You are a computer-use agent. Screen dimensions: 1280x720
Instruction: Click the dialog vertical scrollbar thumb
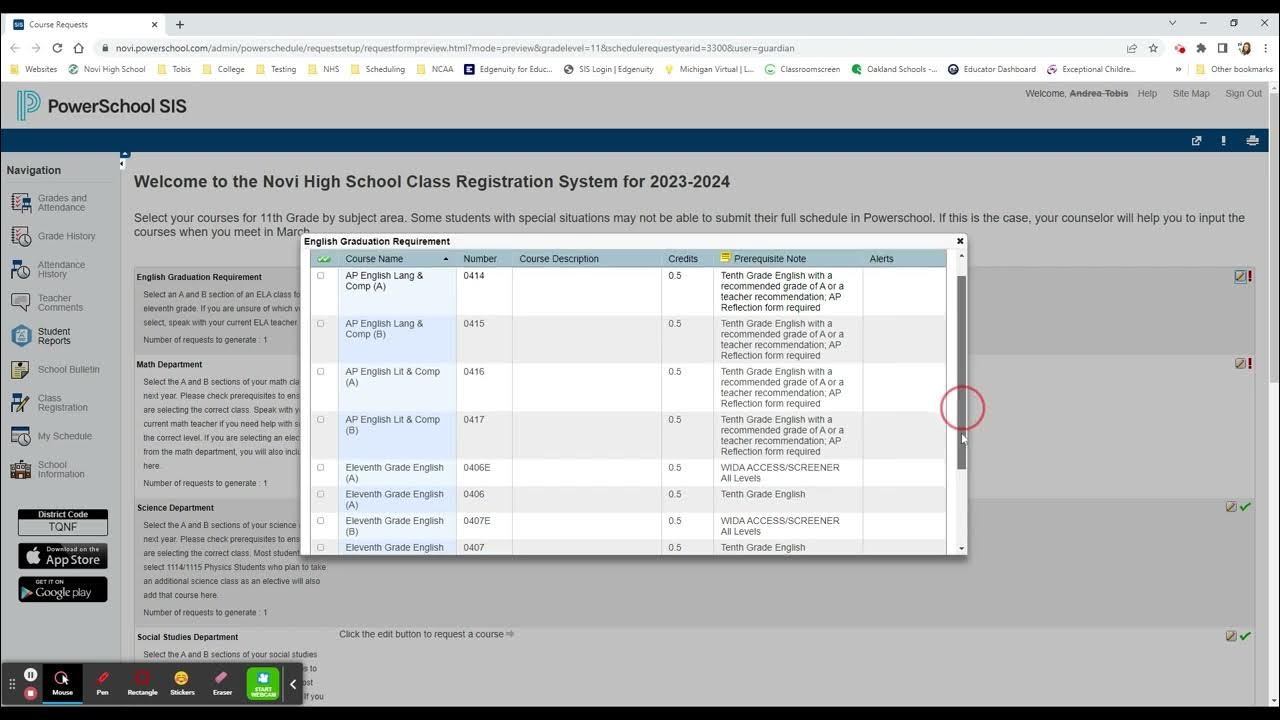point(962,372)
